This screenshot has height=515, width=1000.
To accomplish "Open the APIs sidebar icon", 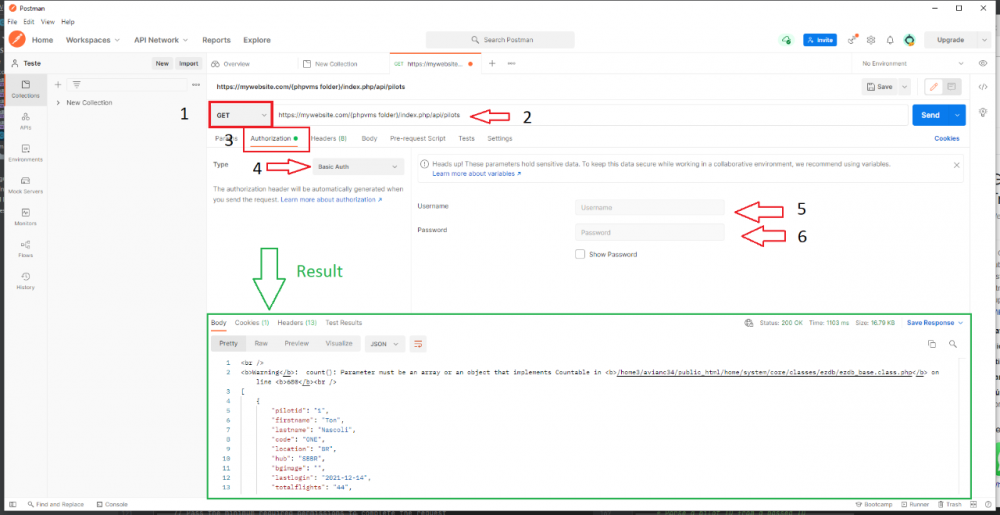I will (26, 121).
